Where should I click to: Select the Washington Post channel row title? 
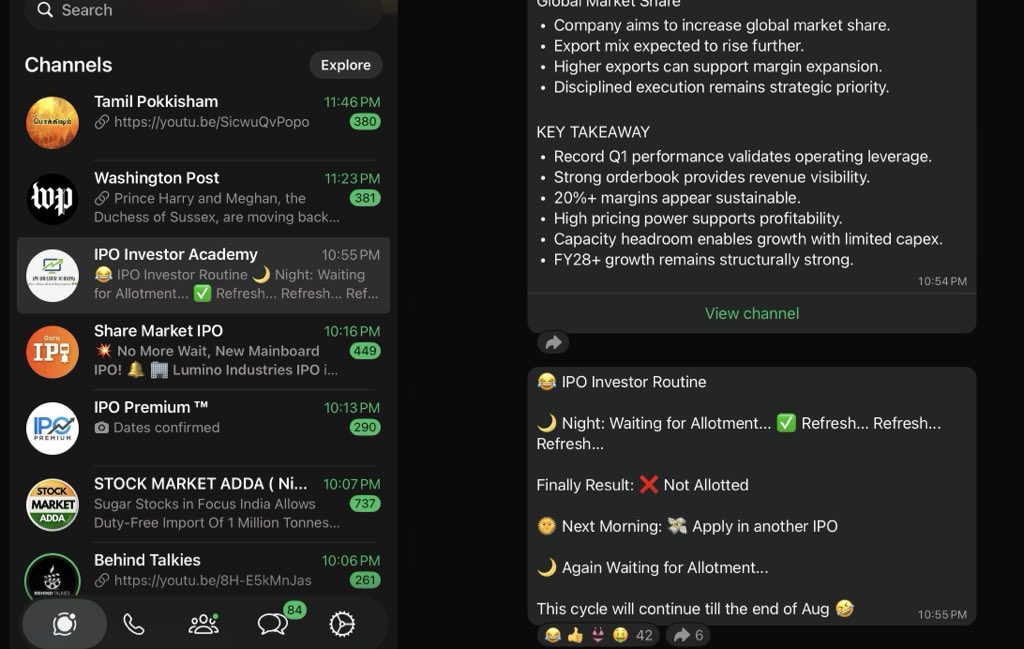pyautogui.click(x=157, y=178)
